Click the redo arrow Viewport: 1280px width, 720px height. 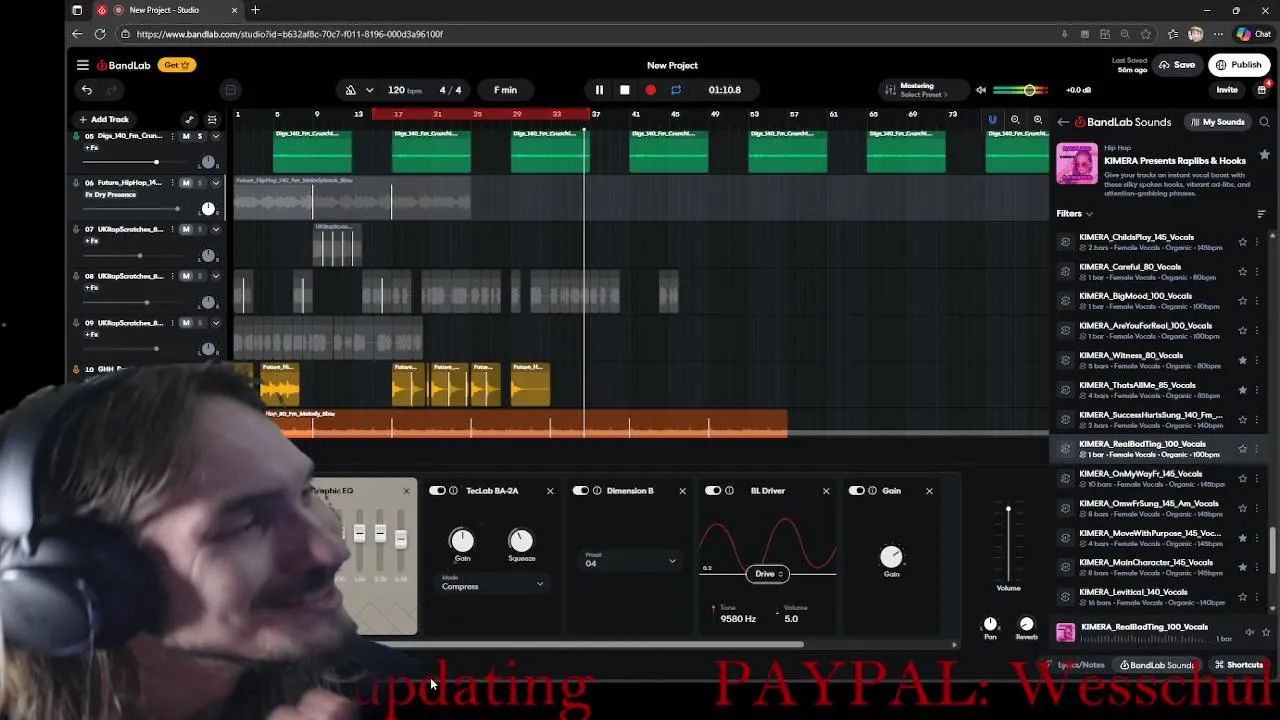click(112, 90)
